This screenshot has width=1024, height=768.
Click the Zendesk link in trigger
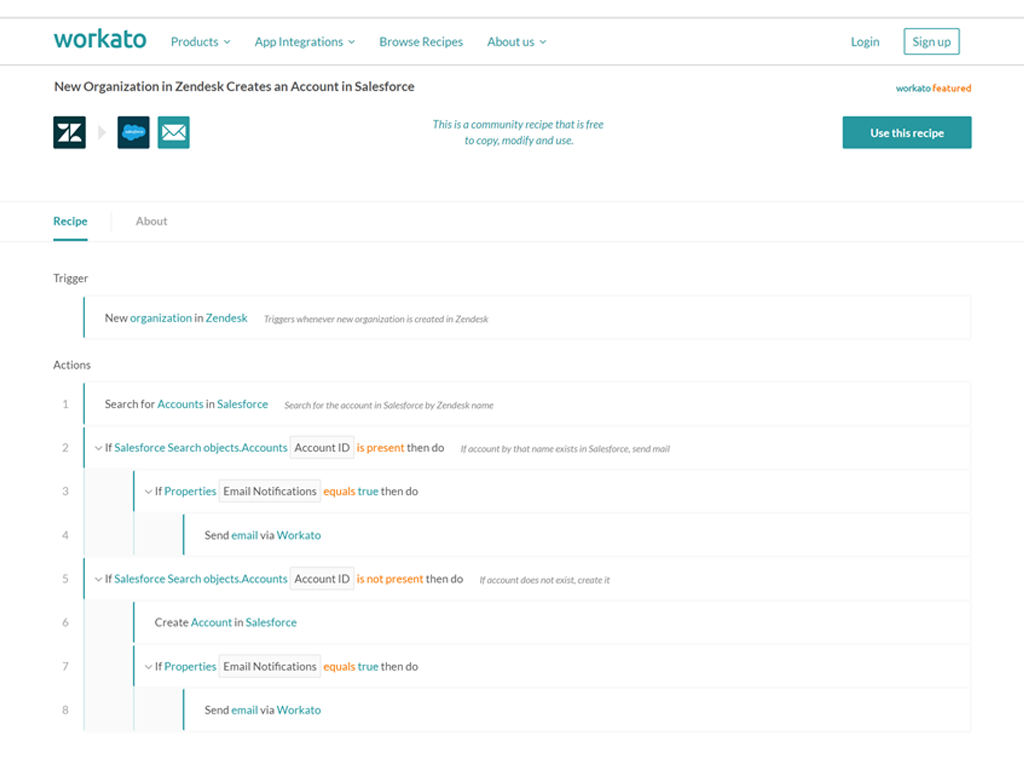pos(226,318)
